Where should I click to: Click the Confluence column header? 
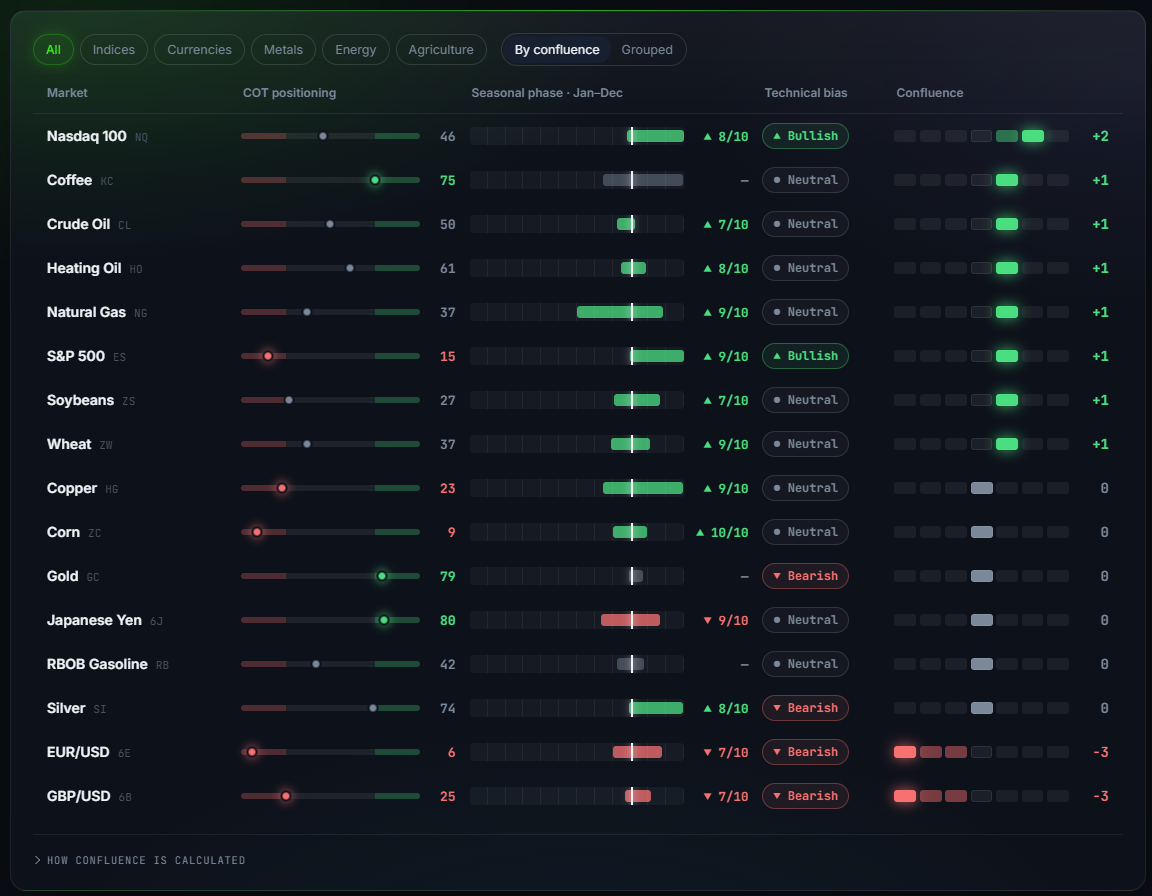point(929,93)
